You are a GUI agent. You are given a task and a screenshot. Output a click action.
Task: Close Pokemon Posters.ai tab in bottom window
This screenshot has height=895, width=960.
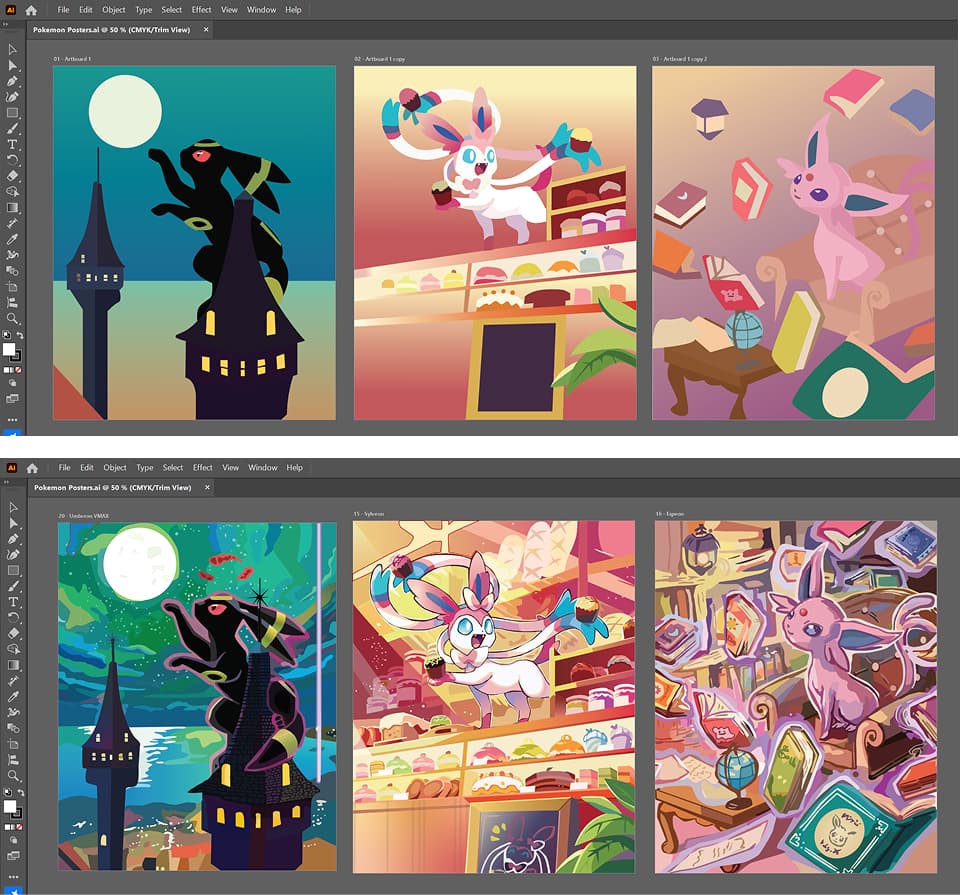(x=207, y=487)
